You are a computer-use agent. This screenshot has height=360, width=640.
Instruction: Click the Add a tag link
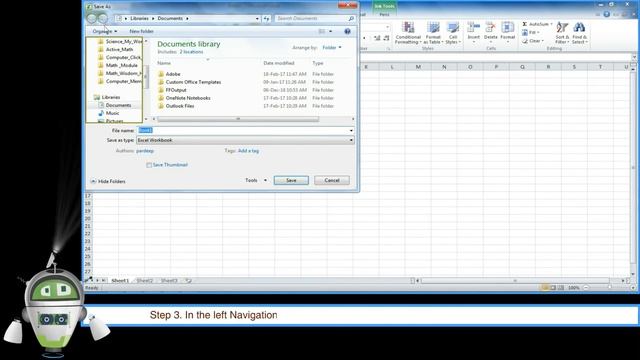[248, 151]
